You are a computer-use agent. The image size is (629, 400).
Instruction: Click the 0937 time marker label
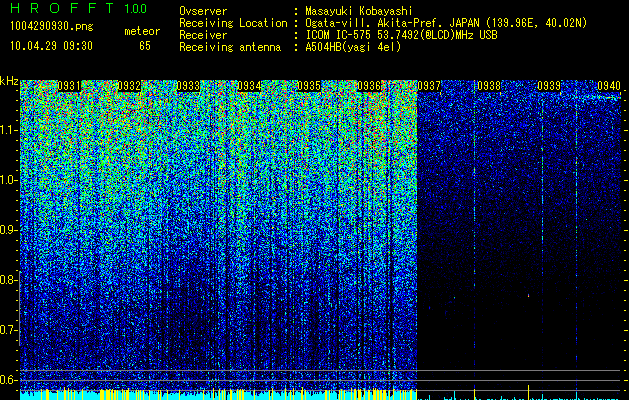click(x=429, y=86)
